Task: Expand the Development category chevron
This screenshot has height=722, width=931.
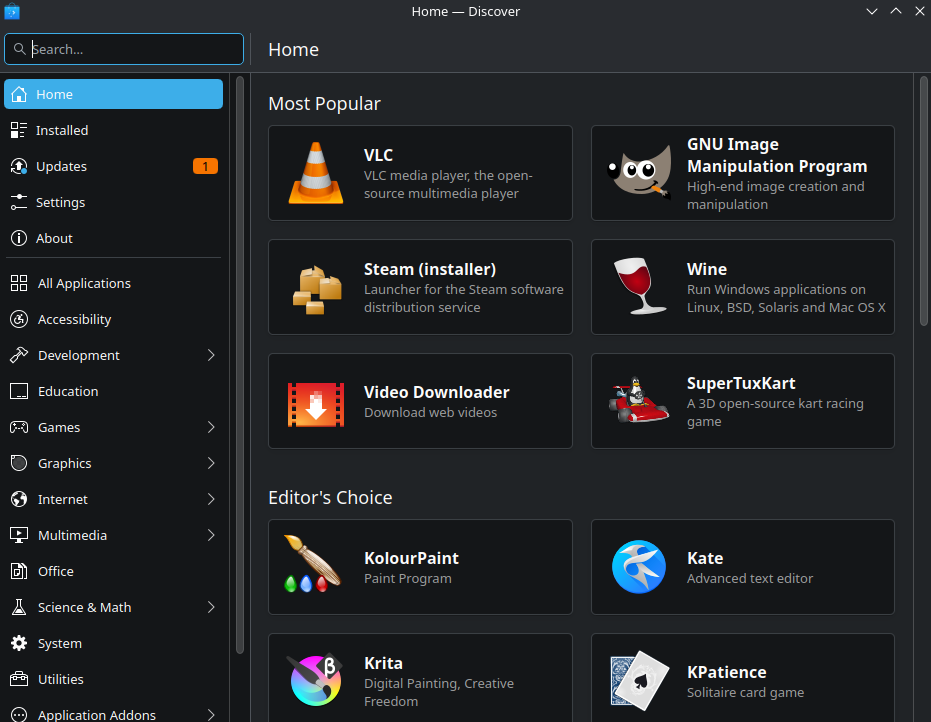Action: coord(211,355)
